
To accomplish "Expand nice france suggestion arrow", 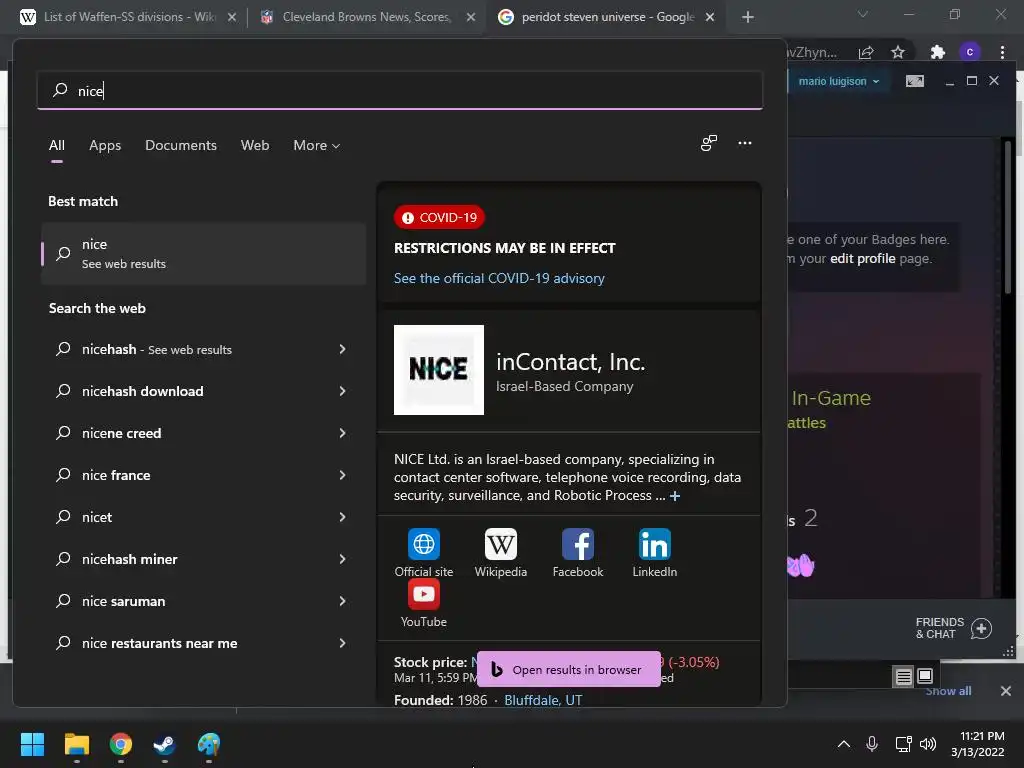I will (342, 475).
